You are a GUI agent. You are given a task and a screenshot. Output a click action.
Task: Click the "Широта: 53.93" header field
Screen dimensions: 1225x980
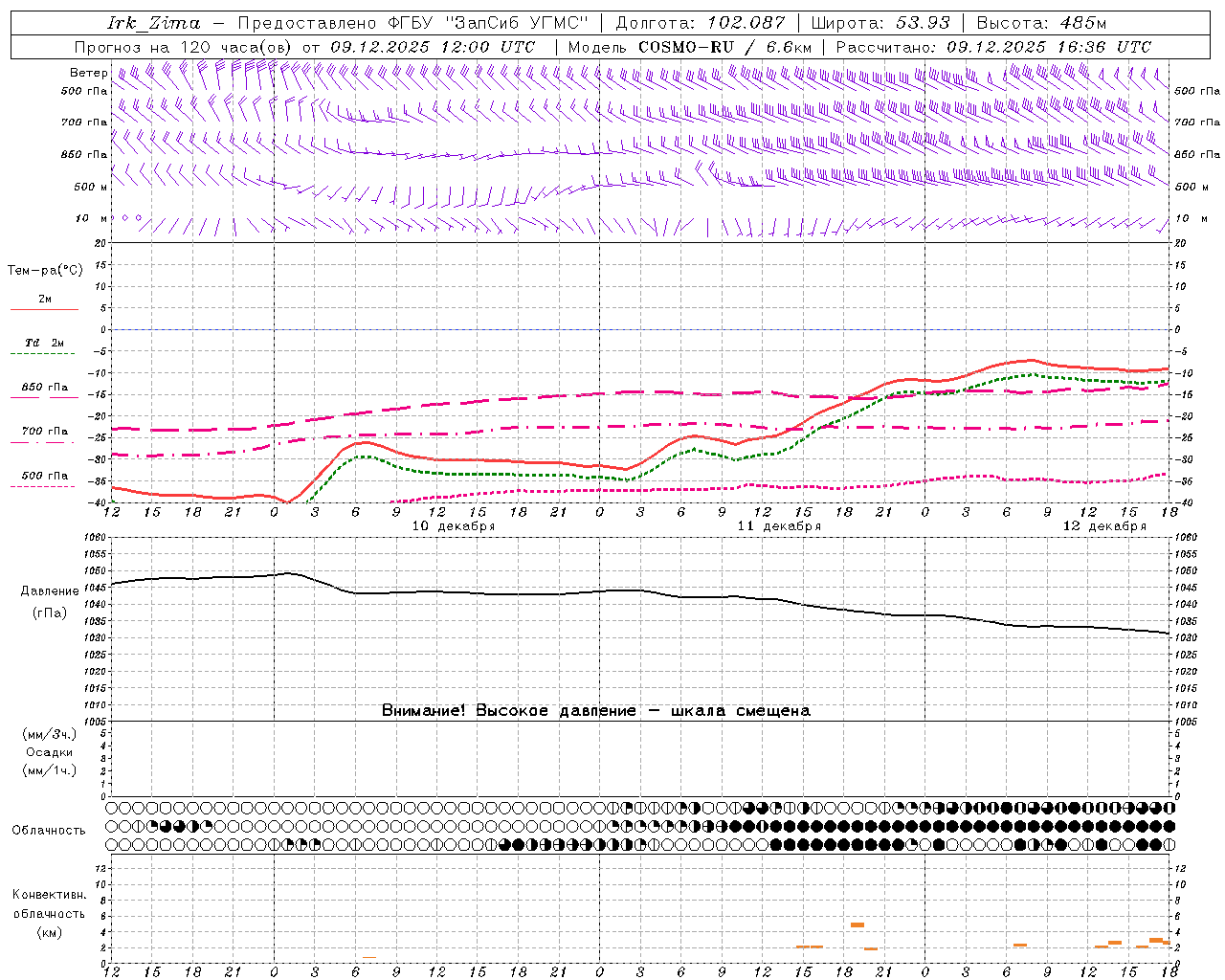pos(880,23)
